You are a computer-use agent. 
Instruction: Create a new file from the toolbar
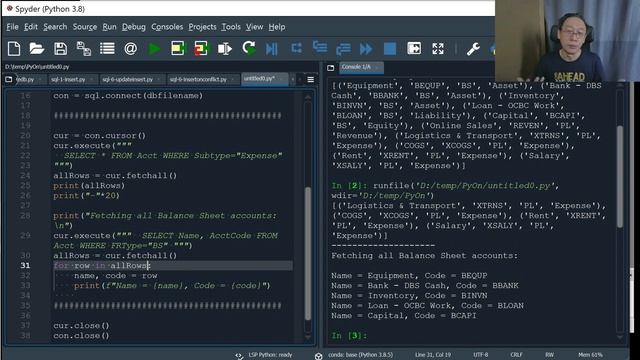click(14, 49)
